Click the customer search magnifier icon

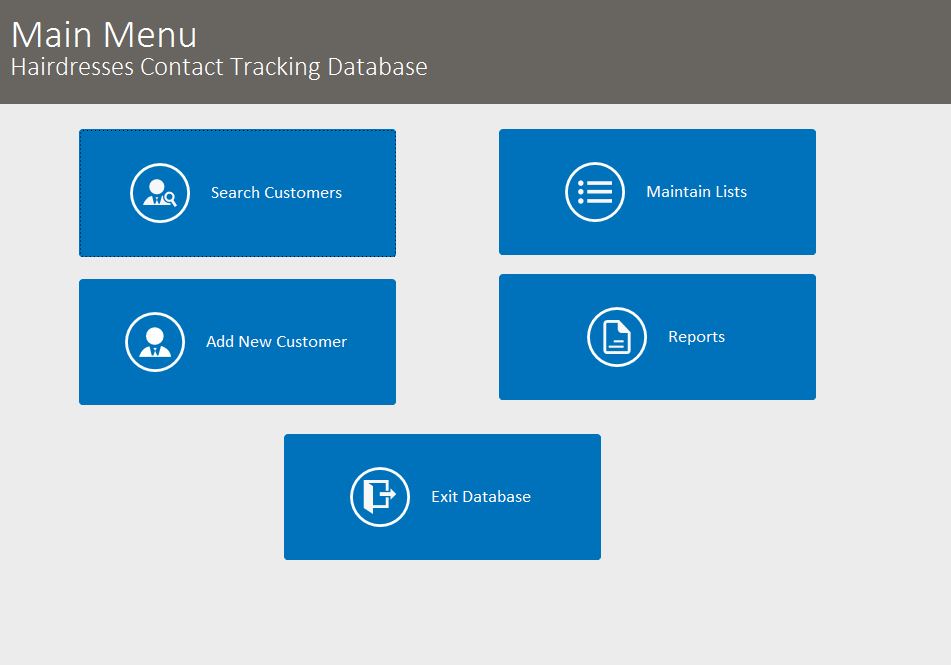point(160,193)
